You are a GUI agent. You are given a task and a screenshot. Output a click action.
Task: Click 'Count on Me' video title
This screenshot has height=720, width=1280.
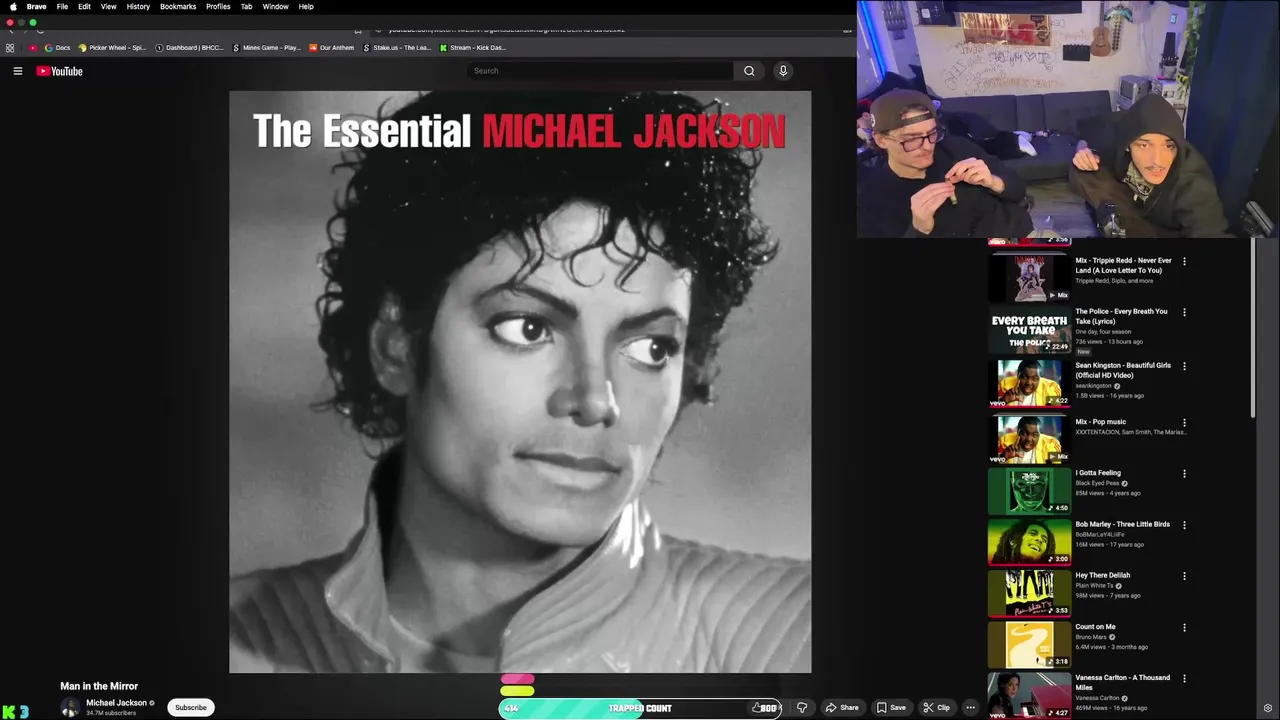(1095, 627)
